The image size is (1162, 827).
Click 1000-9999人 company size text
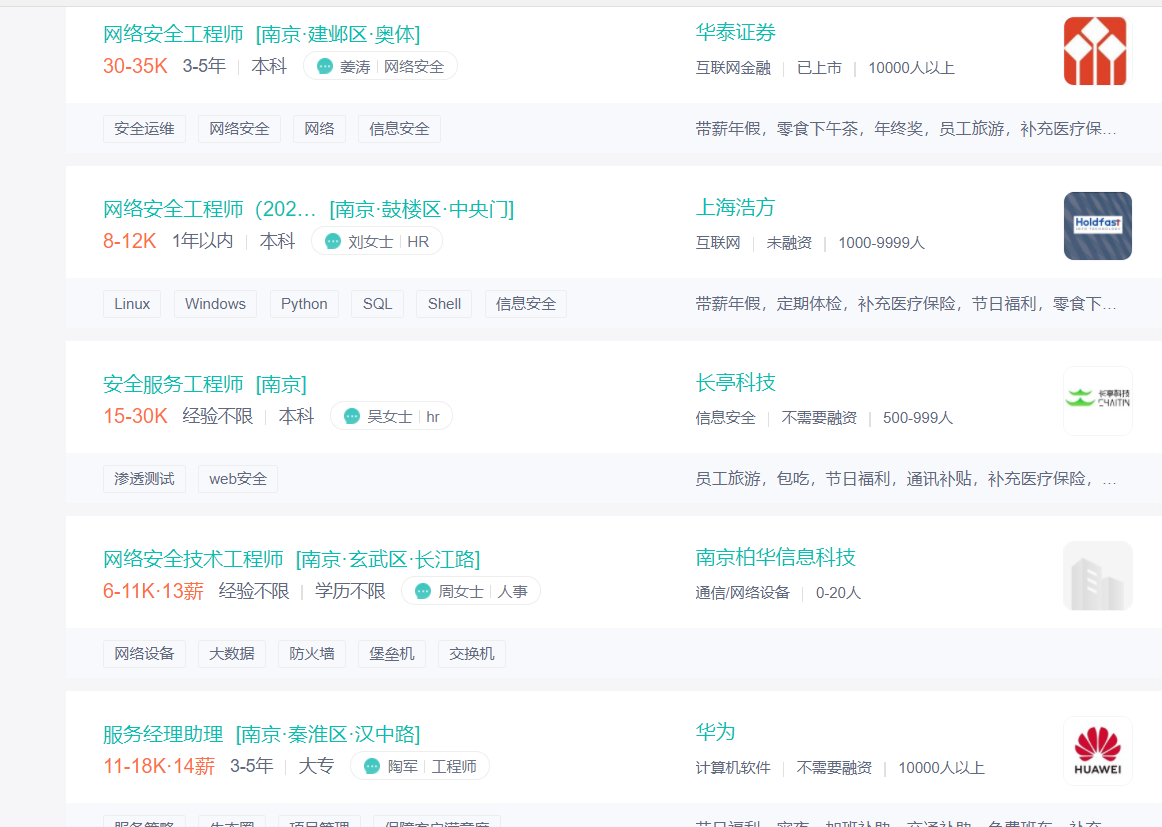point(881,243)
